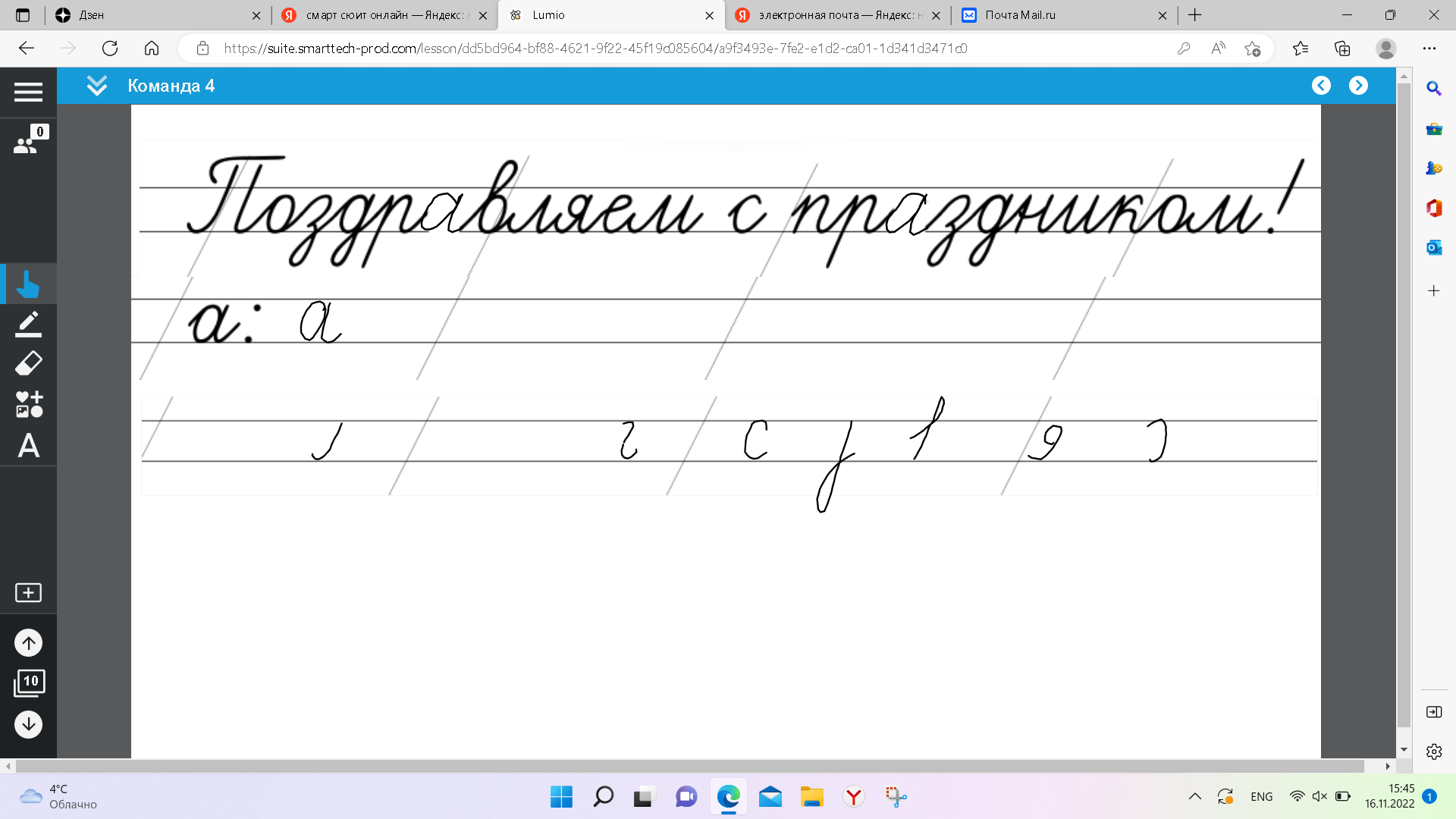Select the Eraser tool
Image resolution: width=1456 pixels, height=819 pixels.
(x=28, y=364)
